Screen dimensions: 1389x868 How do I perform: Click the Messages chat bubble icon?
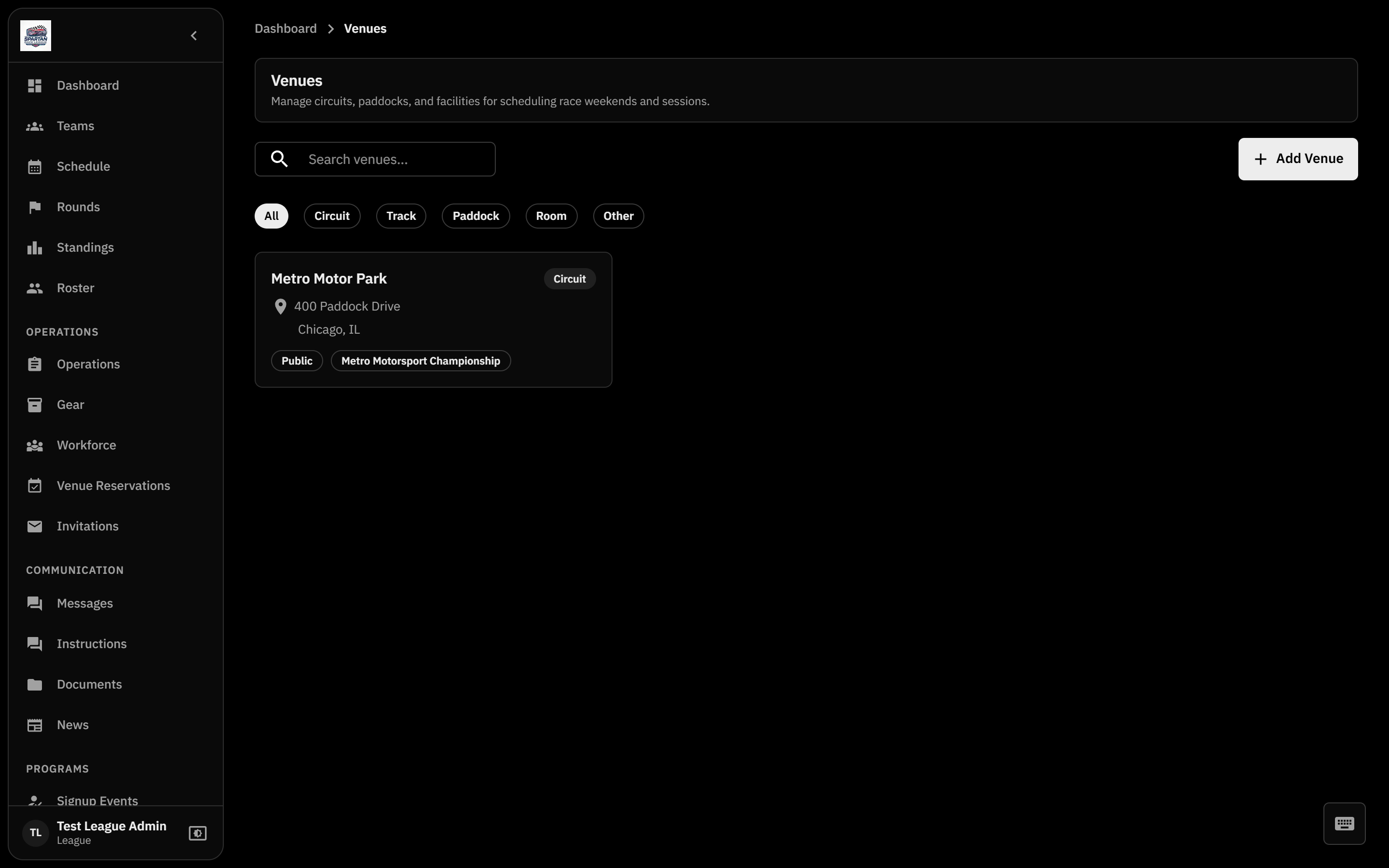pyautogui.click(x=34, y=603)
